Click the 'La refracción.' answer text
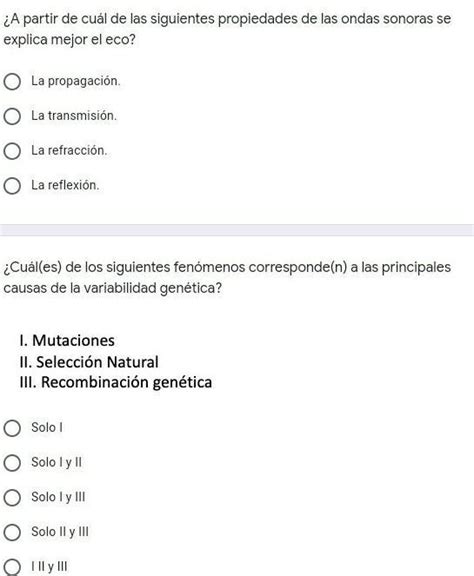This screenshot has height=576, width=474. (69, 150)
